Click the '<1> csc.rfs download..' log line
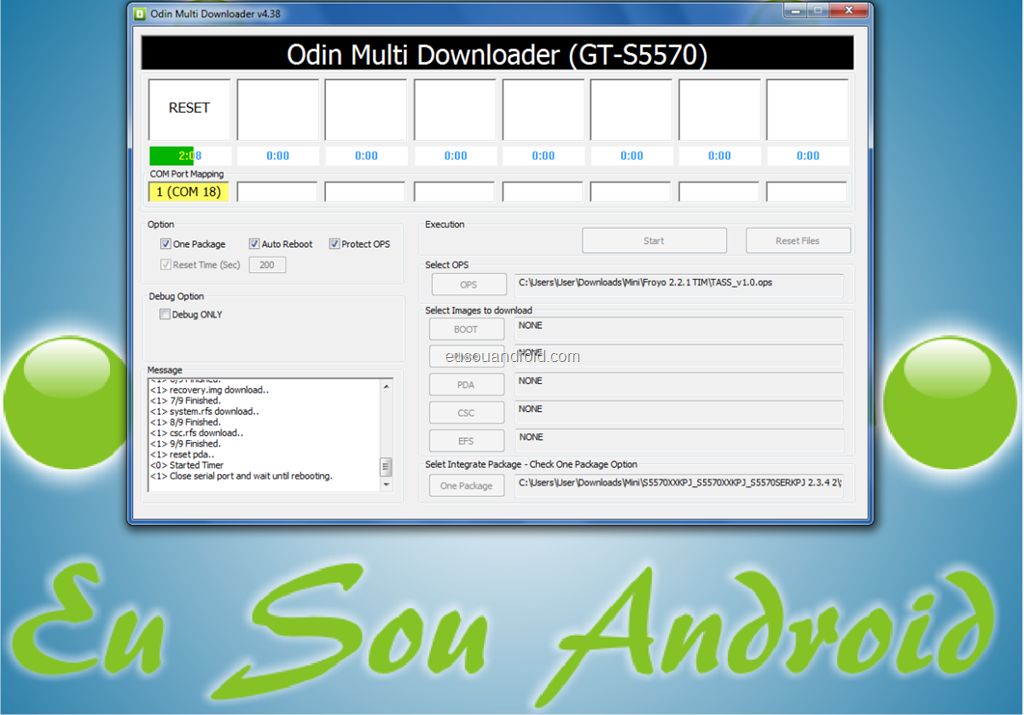This screenshot has width=1024, height=715. (197, 433)
